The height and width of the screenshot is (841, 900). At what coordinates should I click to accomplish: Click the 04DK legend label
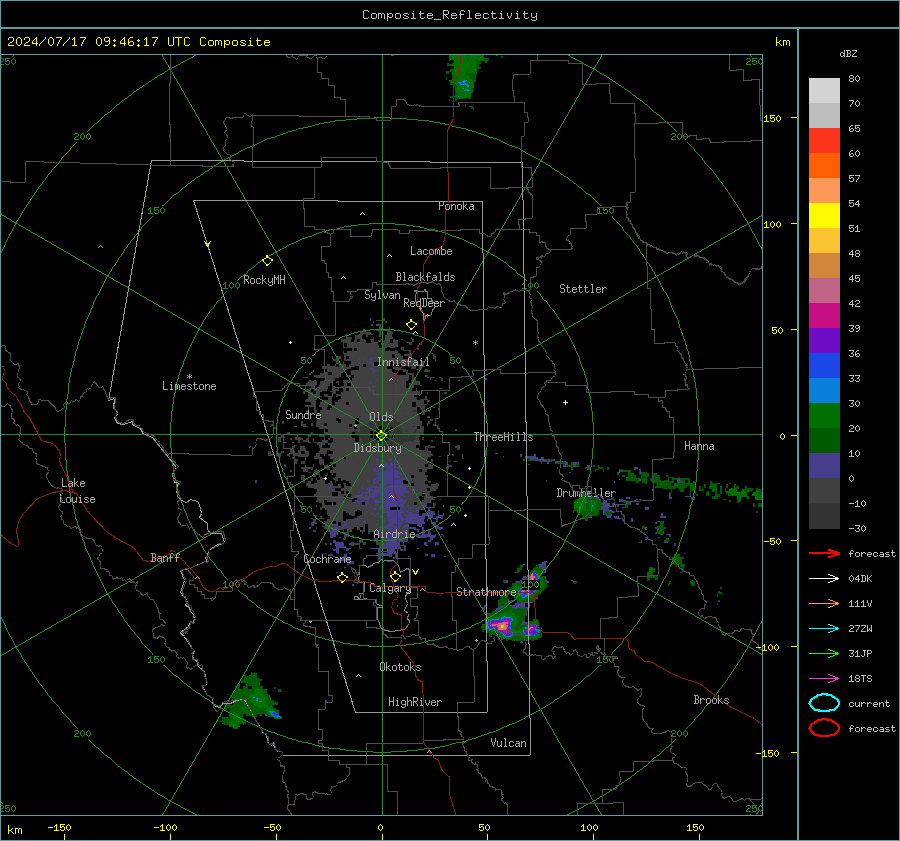coord(860,579)
